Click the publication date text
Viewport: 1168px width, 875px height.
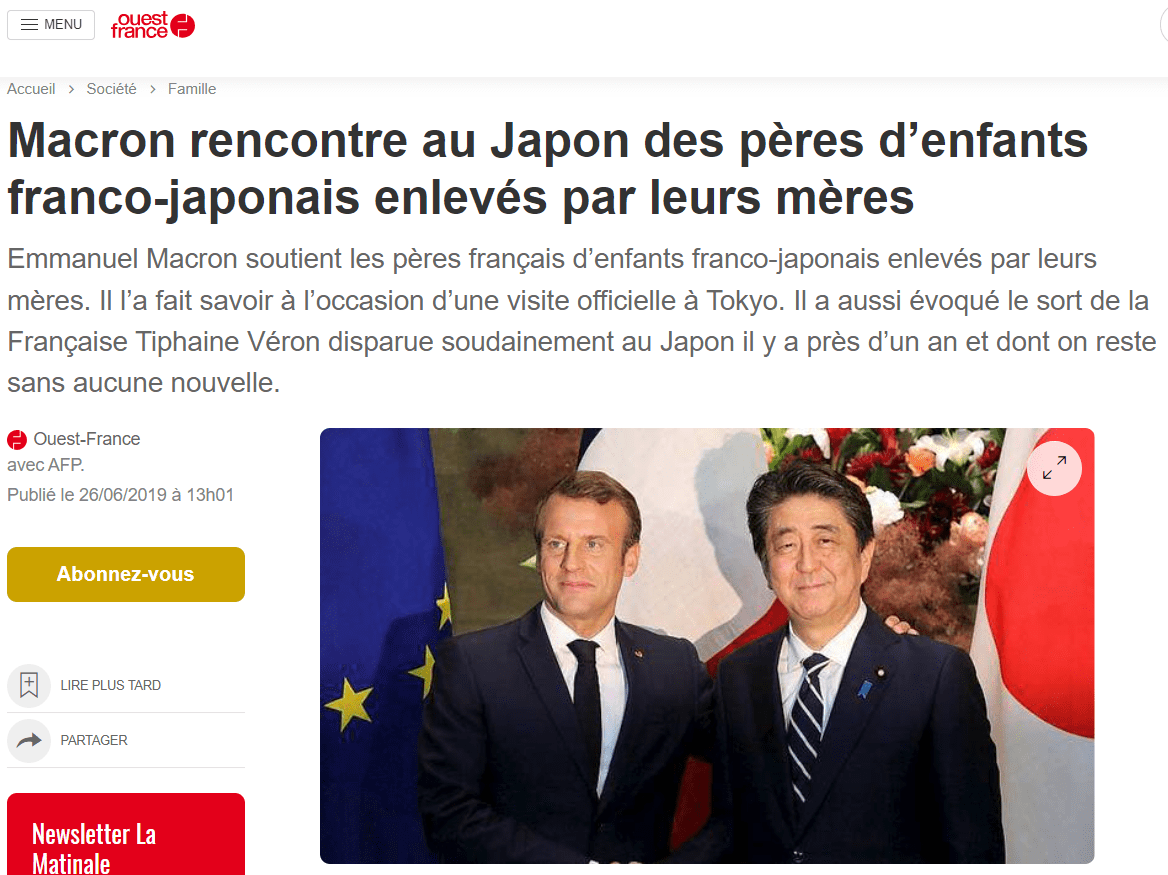click(121, 494)
